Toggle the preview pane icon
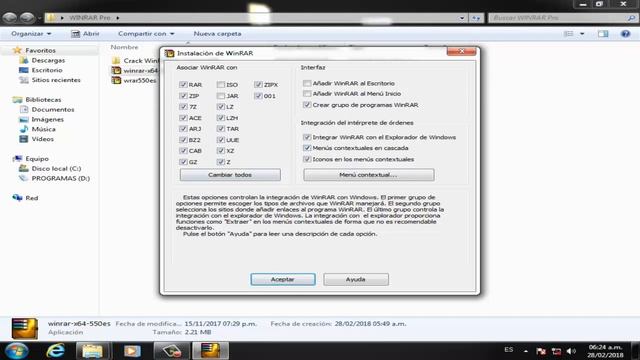 603,33
